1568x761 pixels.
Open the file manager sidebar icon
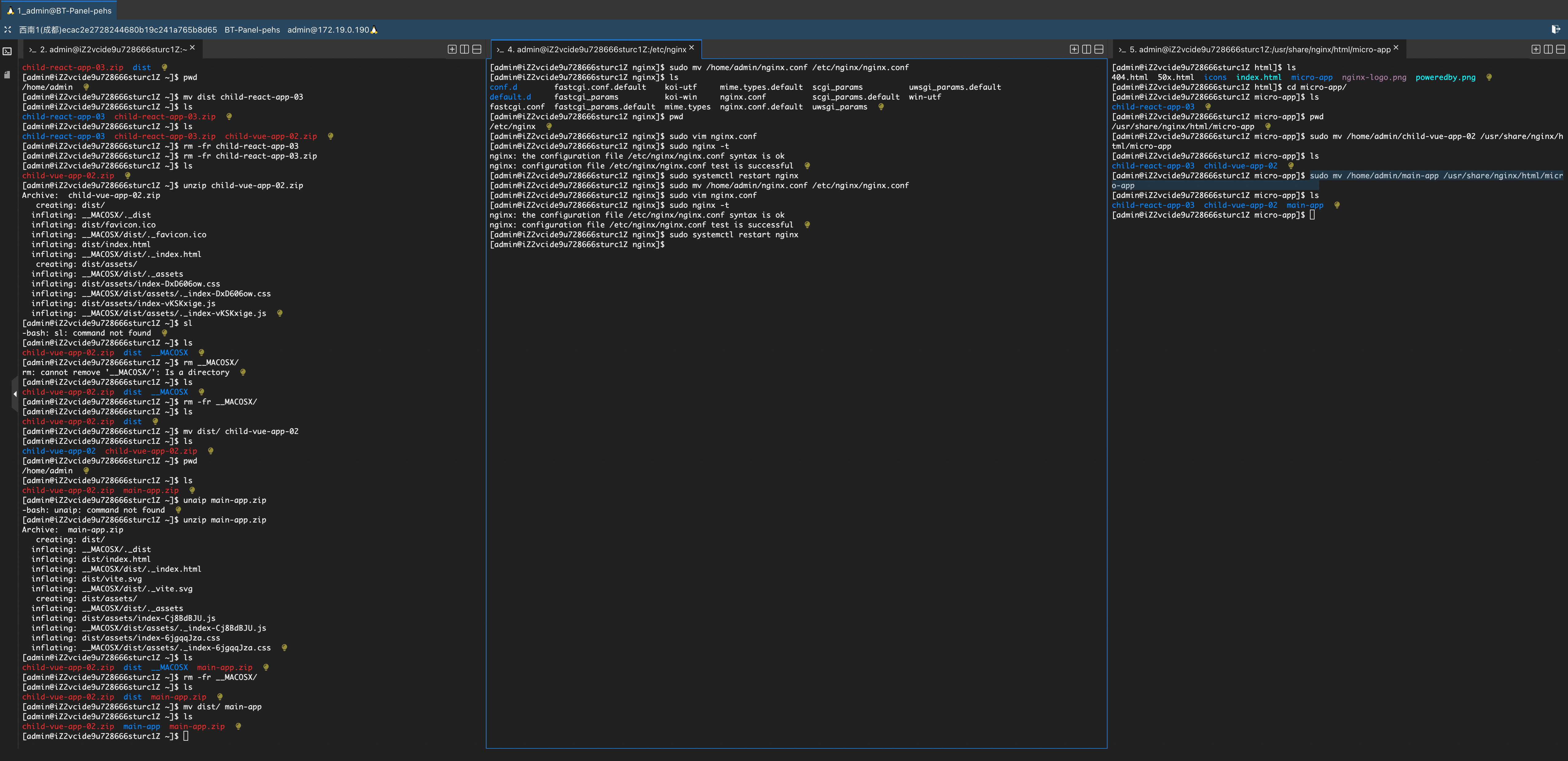pyautogui.click(x=7, y=75)
